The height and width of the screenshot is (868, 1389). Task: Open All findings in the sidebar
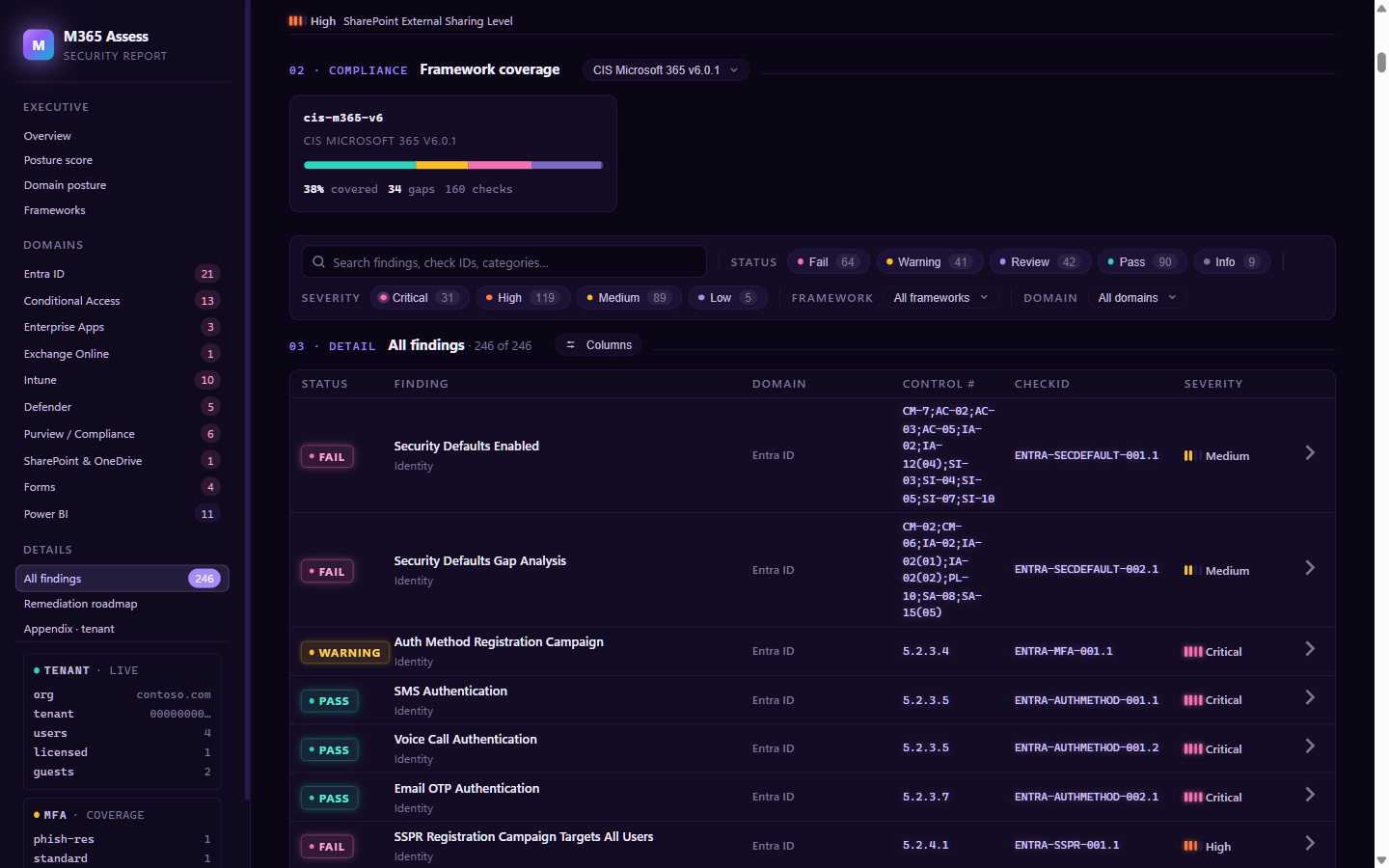122,579
